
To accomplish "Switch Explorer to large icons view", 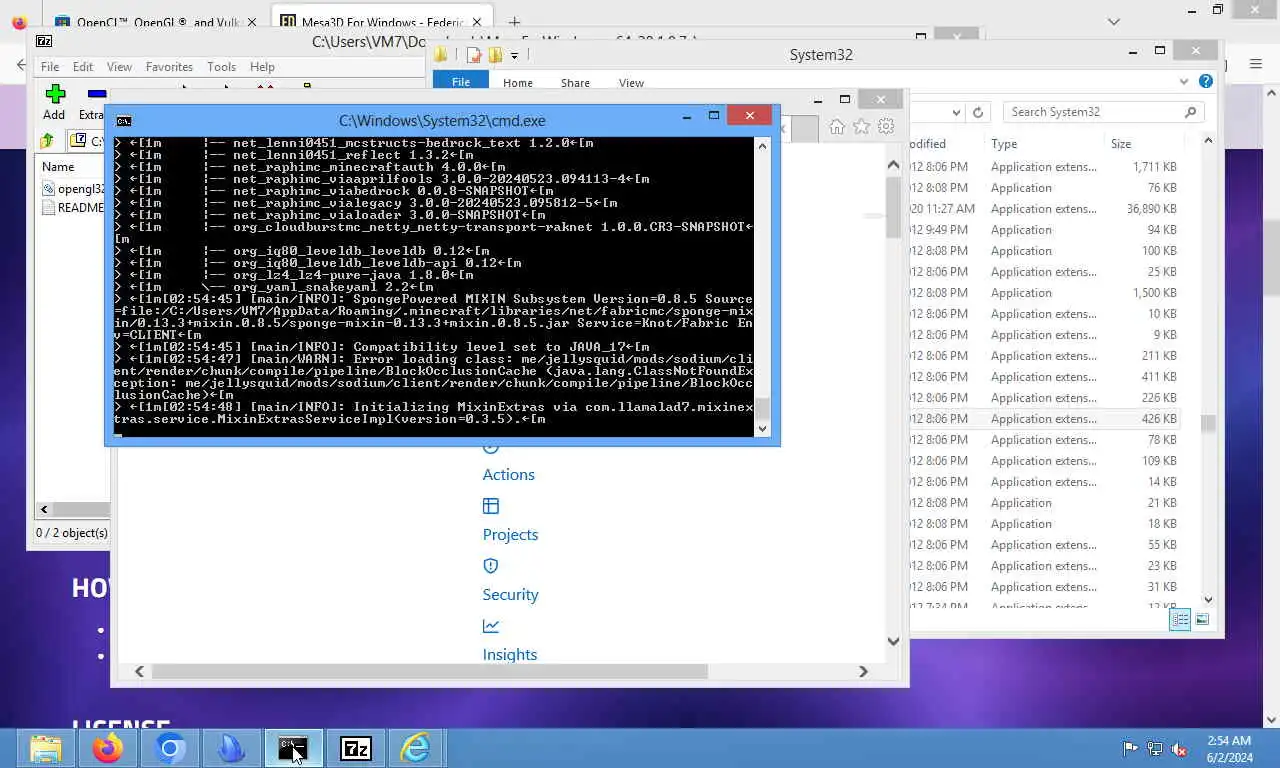I will [1202, 620].
